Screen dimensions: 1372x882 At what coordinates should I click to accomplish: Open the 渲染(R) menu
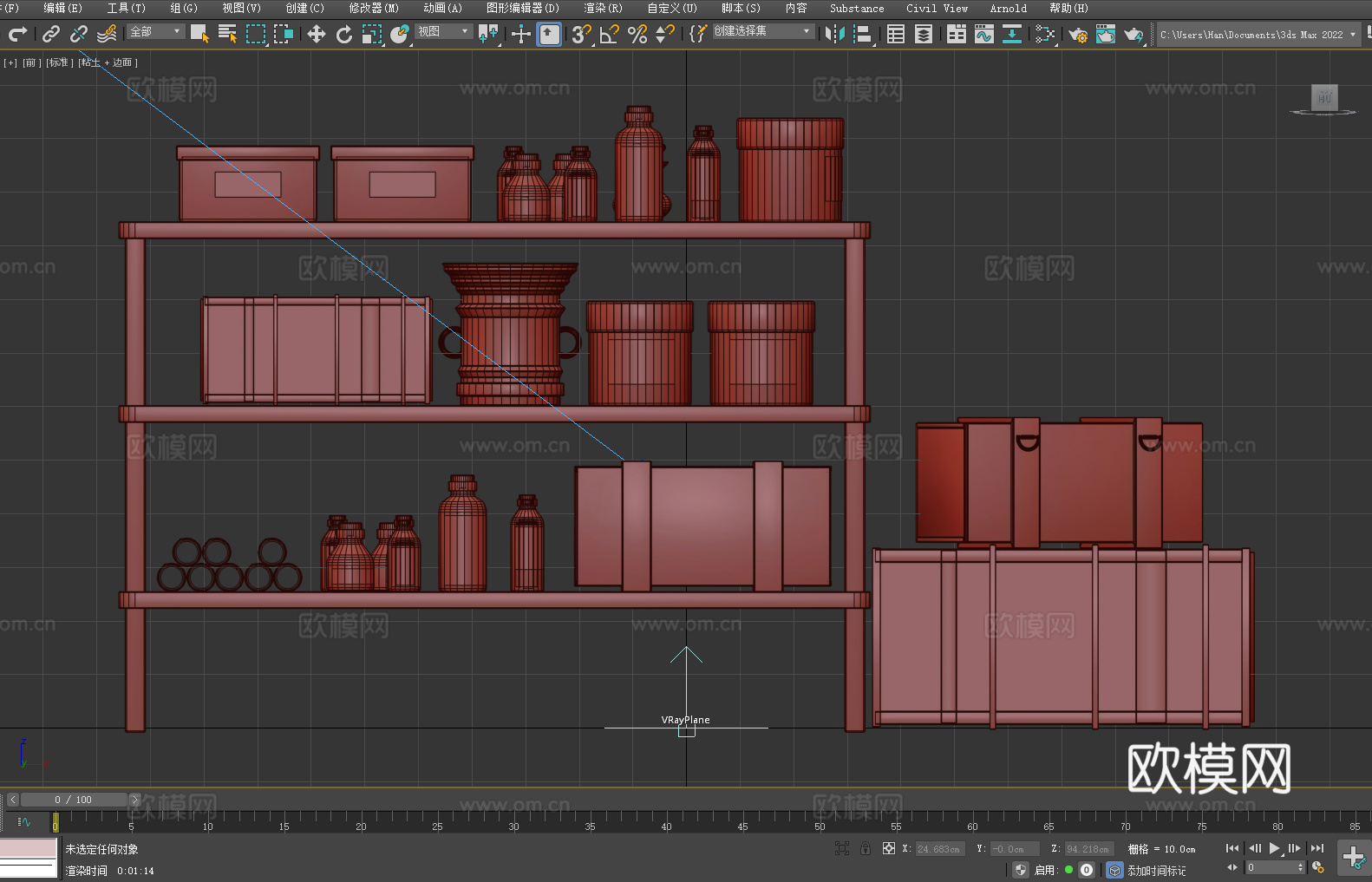point(603,8)
